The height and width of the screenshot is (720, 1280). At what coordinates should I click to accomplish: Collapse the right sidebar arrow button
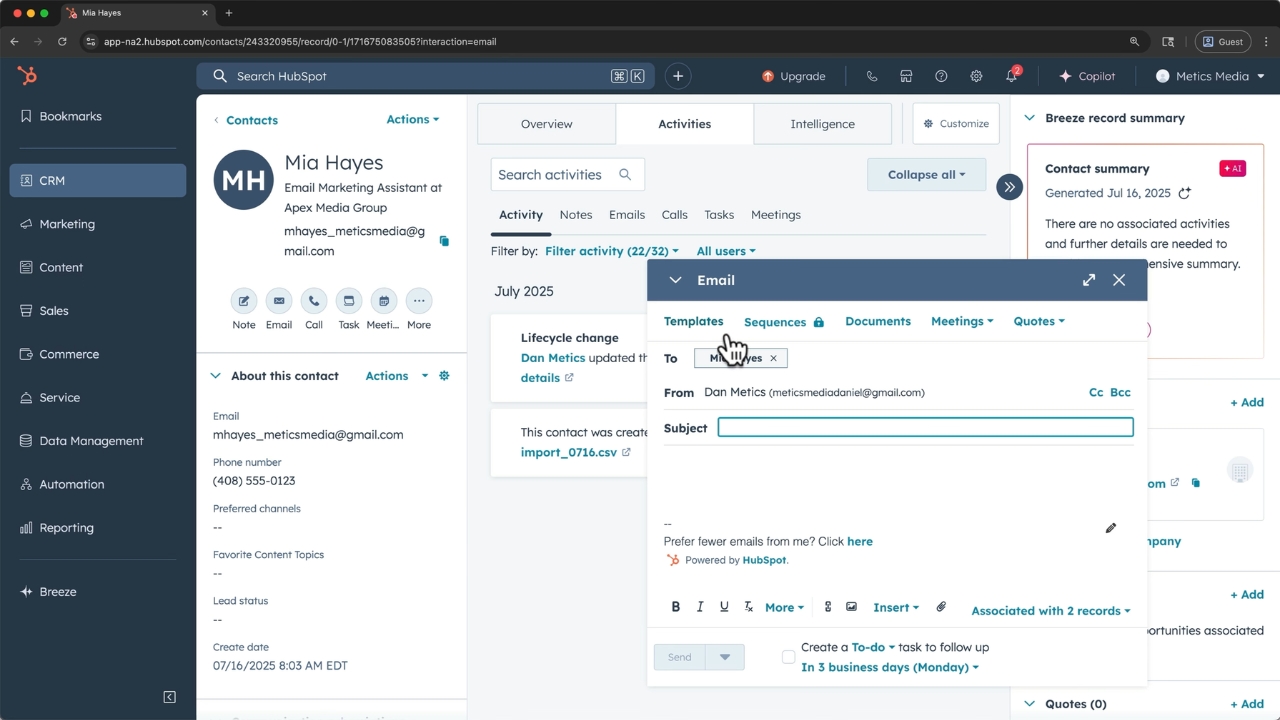pos(1009,186)
